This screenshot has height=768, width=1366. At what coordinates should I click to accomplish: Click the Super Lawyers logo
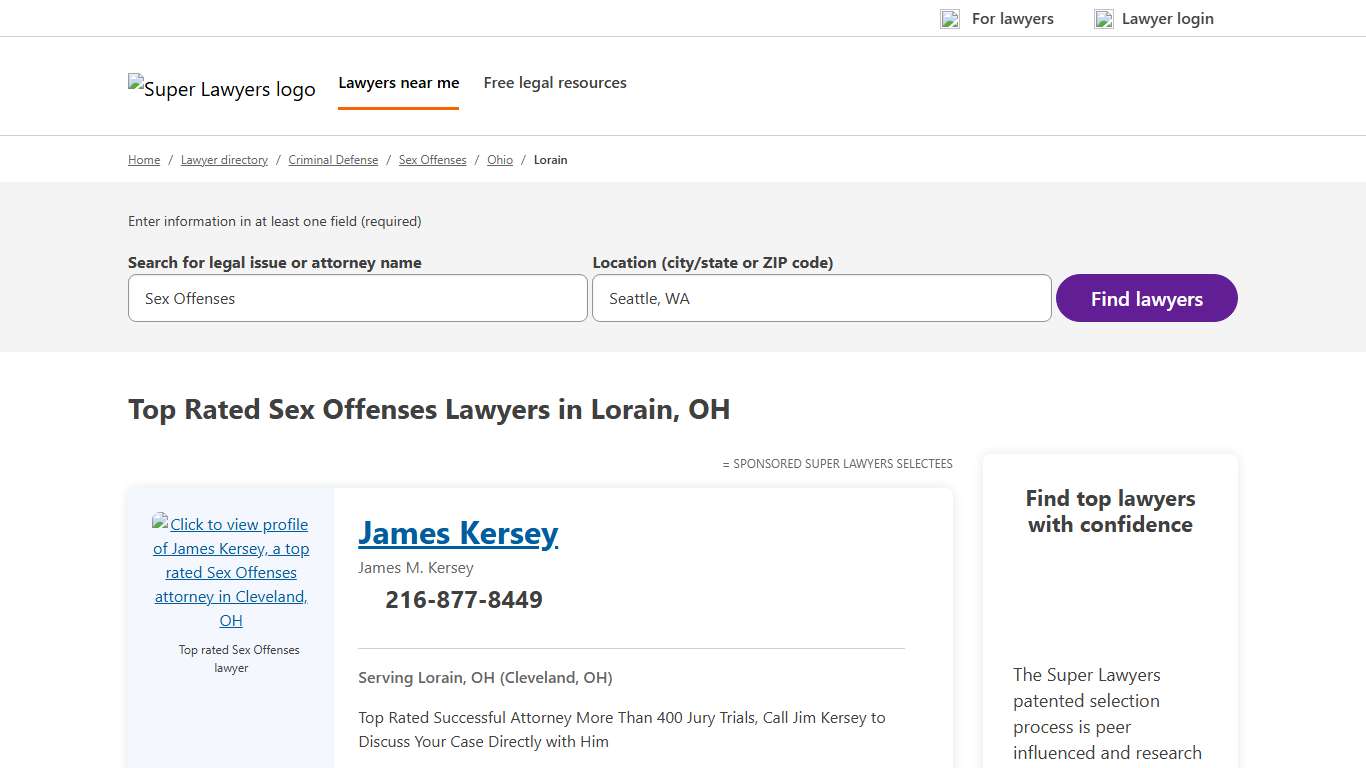(x=221, y=88)
